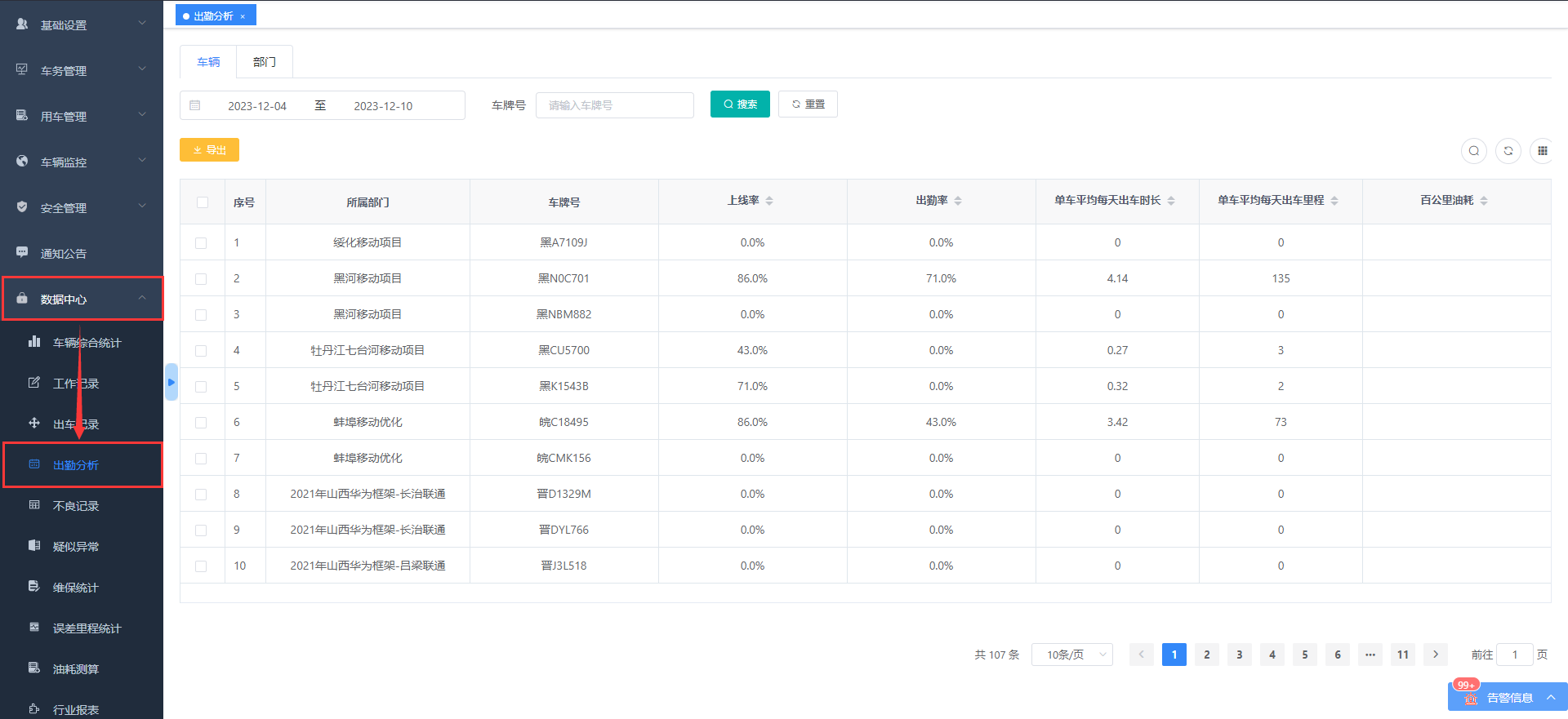Screen dimensions: 1568x719
Task: Click the sidebar collapse arrow handle
Action: point(171,382)
